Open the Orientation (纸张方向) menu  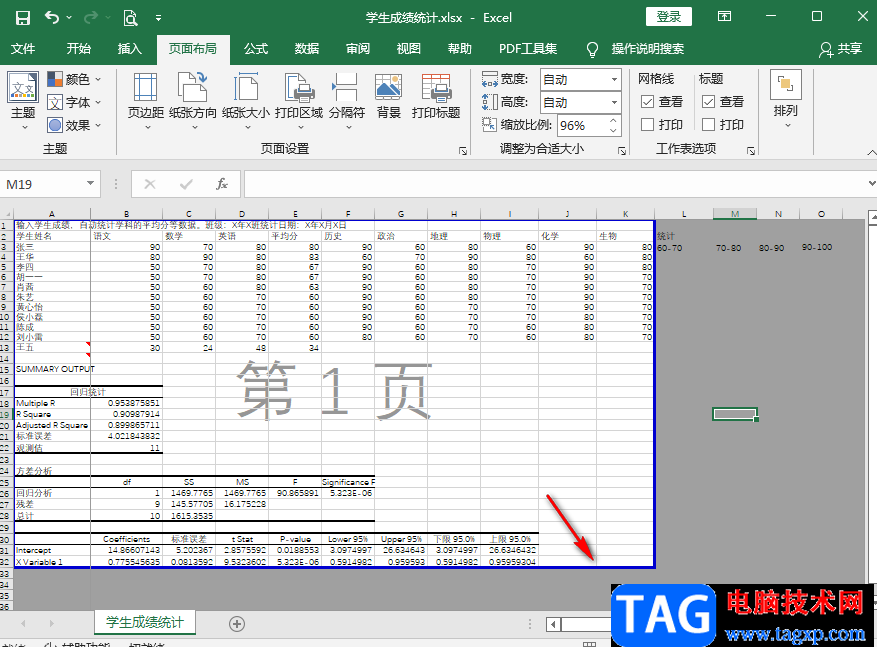pos(192,101)
